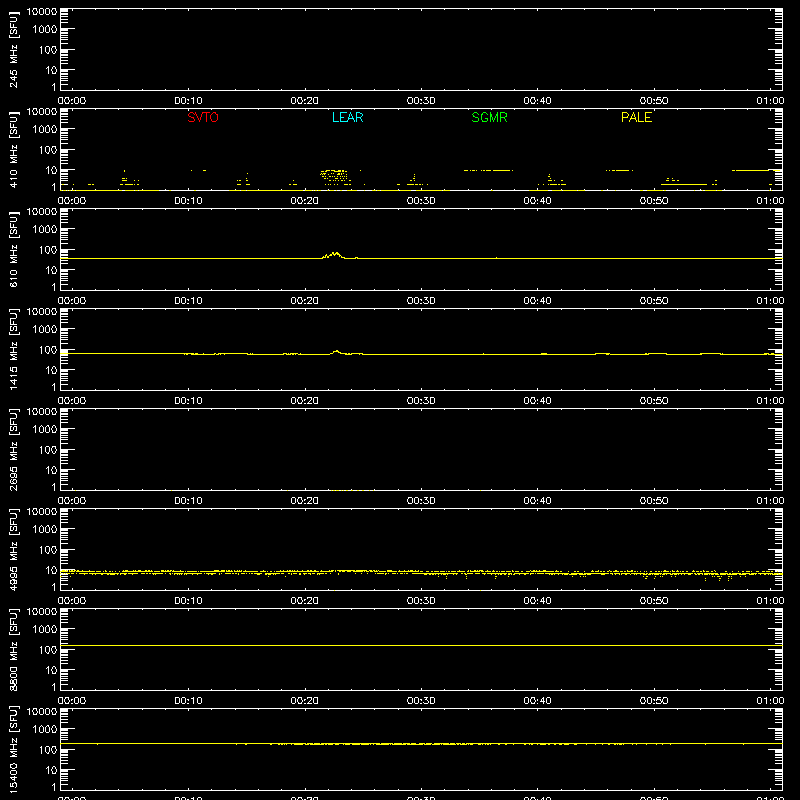Click 00:30 tick label under the 245 MHz plot

[421, 101]
